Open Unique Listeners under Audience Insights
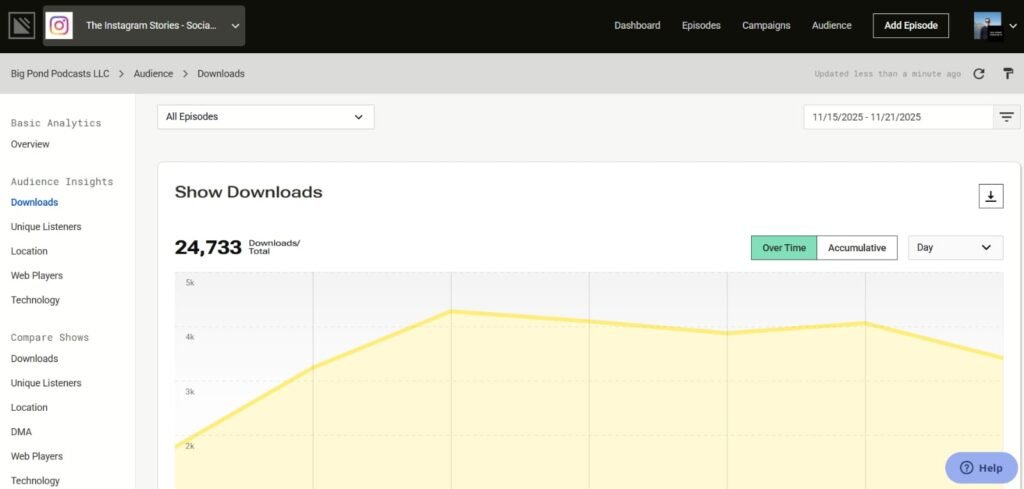The height and width of the screenshot is (489, 1024). pos(46,227)
